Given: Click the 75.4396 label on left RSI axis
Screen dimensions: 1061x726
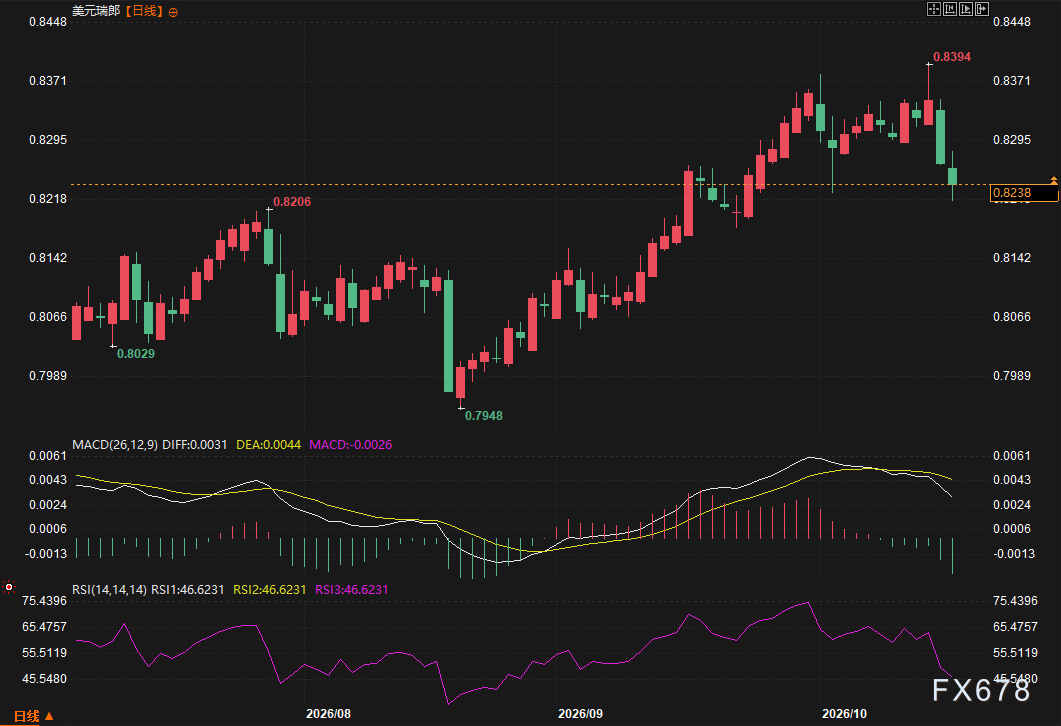Looking at the screenshot, I should [45, 601].
